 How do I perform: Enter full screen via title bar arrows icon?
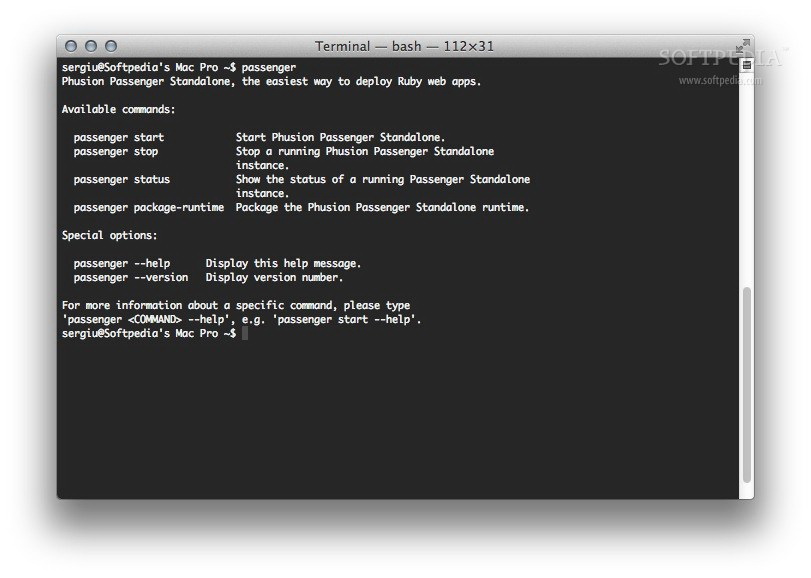(743, 45)
